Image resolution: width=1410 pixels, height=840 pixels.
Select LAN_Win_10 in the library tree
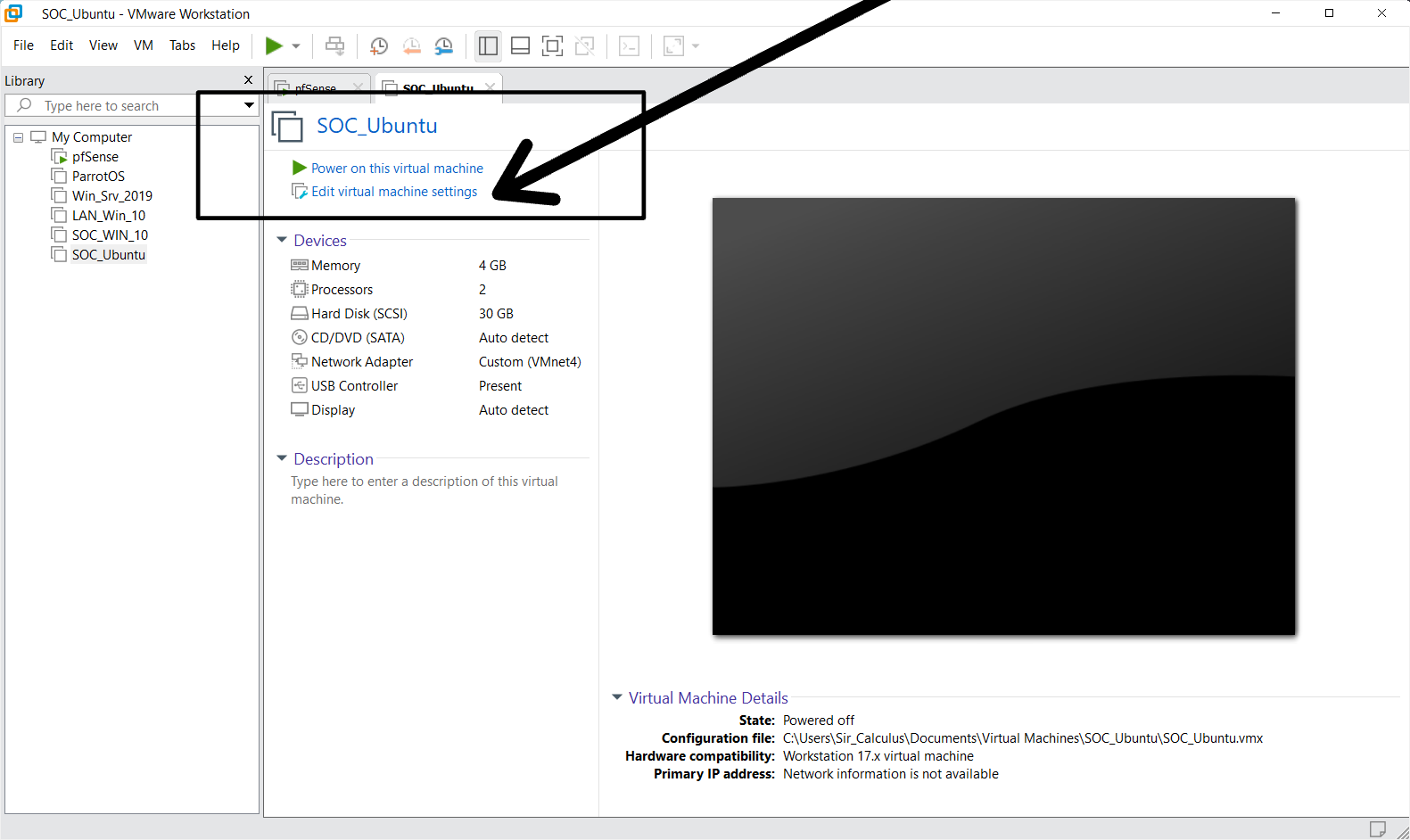(x=109, y=216)
